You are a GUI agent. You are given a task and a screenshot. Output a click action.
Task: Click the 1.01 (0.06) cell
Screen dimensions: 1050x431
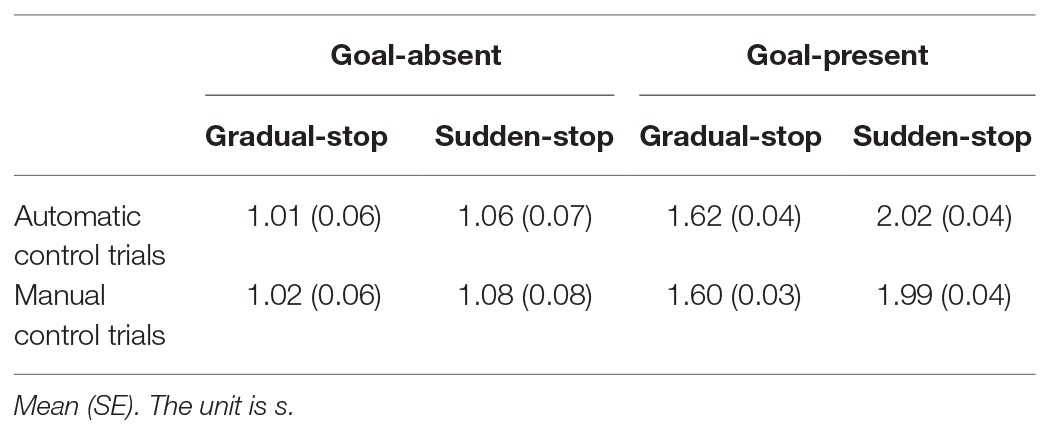314,217
